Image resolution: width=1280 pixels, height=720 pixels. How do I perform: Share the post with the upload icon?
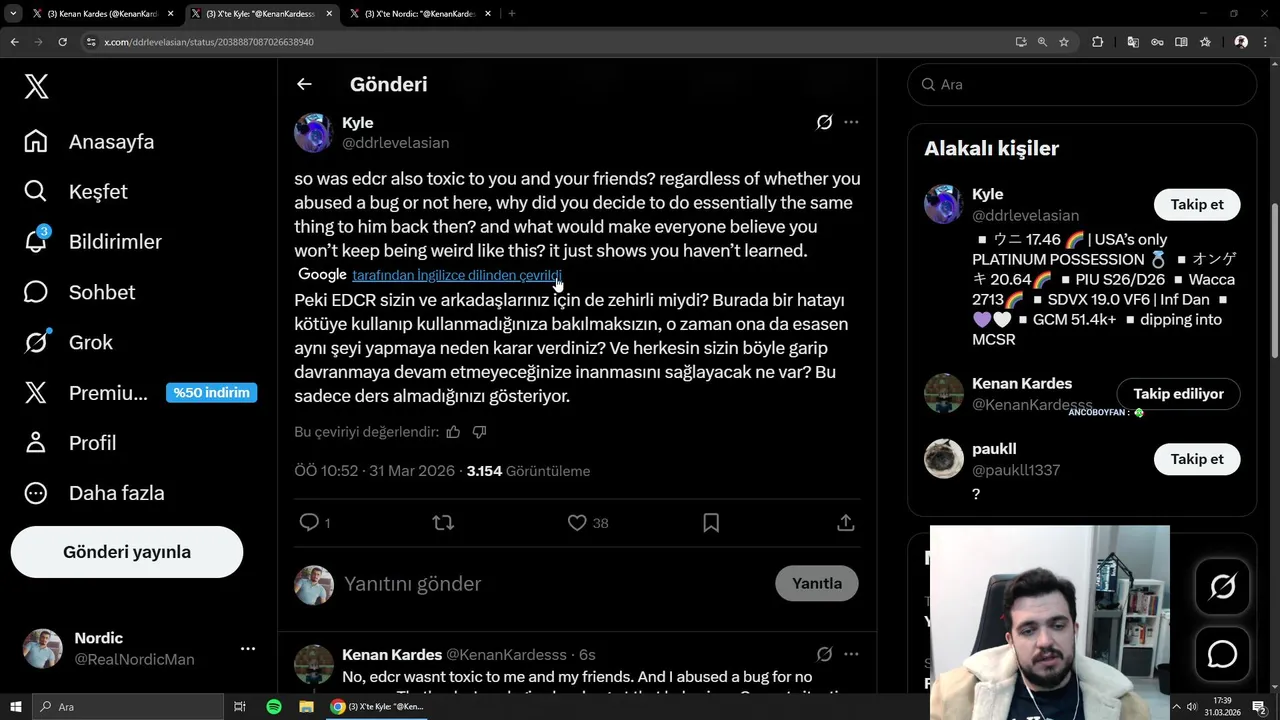845,522
